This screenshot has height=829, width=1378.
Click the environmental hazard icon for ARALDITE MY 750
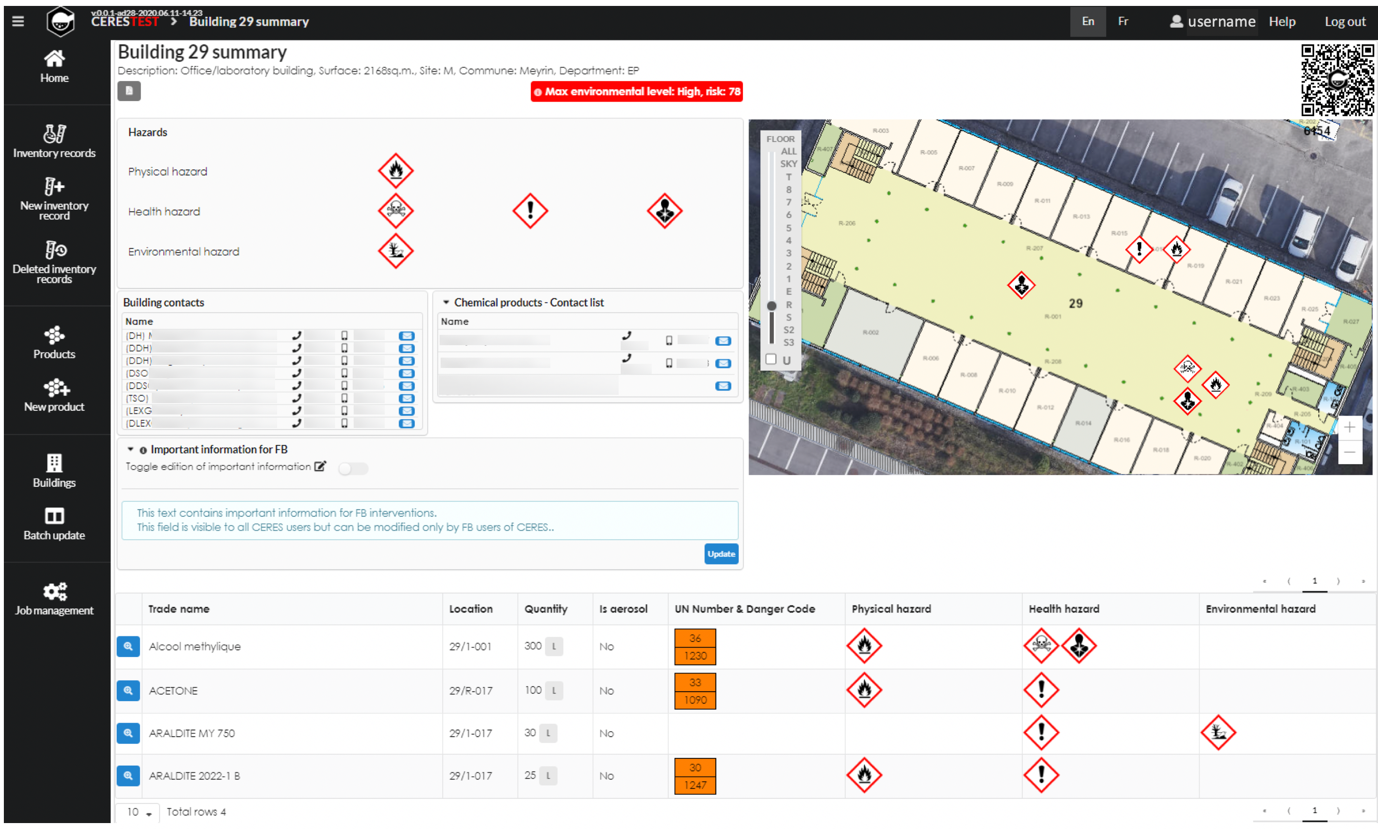(x=1218, y=733)
